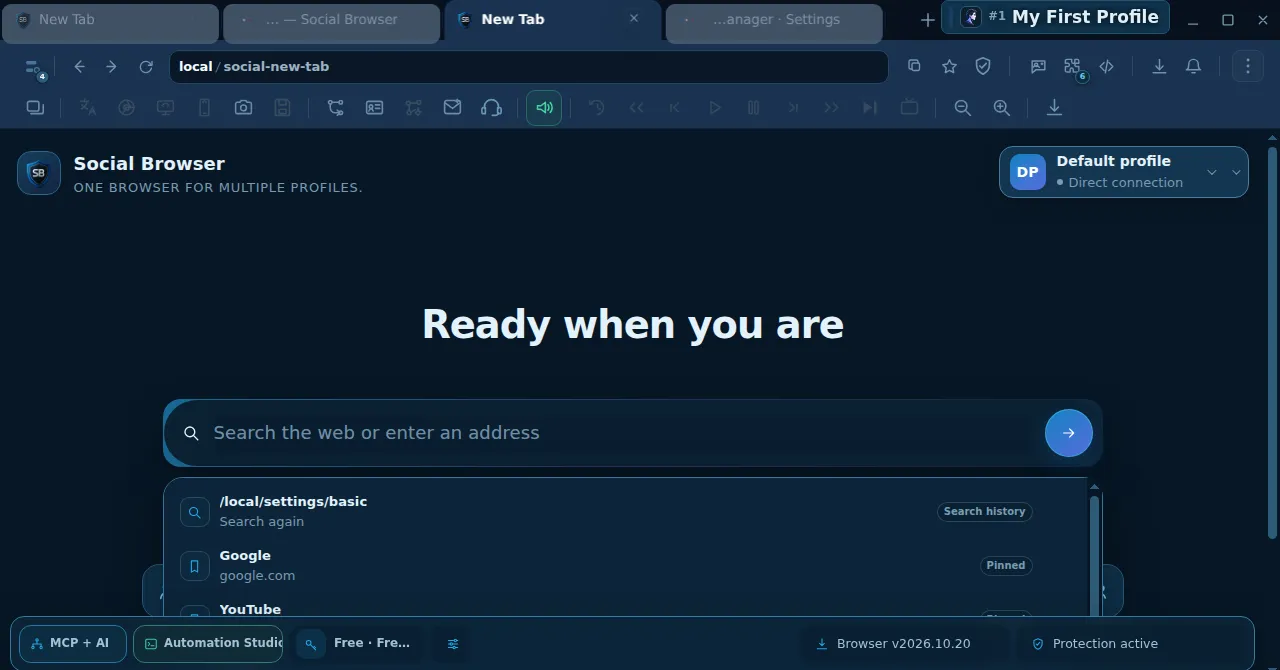
Task: Click the Pinned badge on Google row
Action: coord(1005,565)
